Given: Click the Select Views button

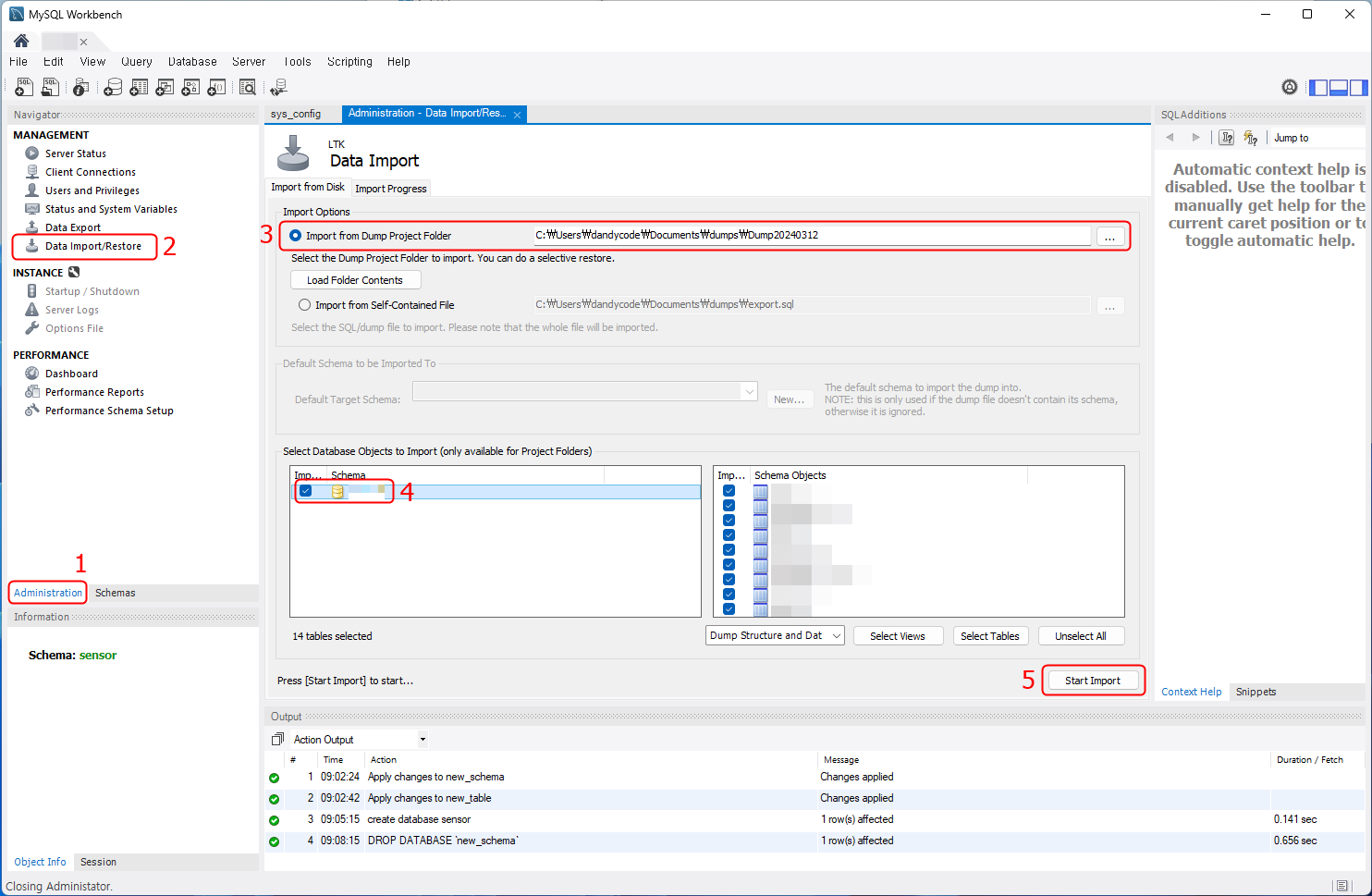Looking at the screenshot, I should pos(897,636).
